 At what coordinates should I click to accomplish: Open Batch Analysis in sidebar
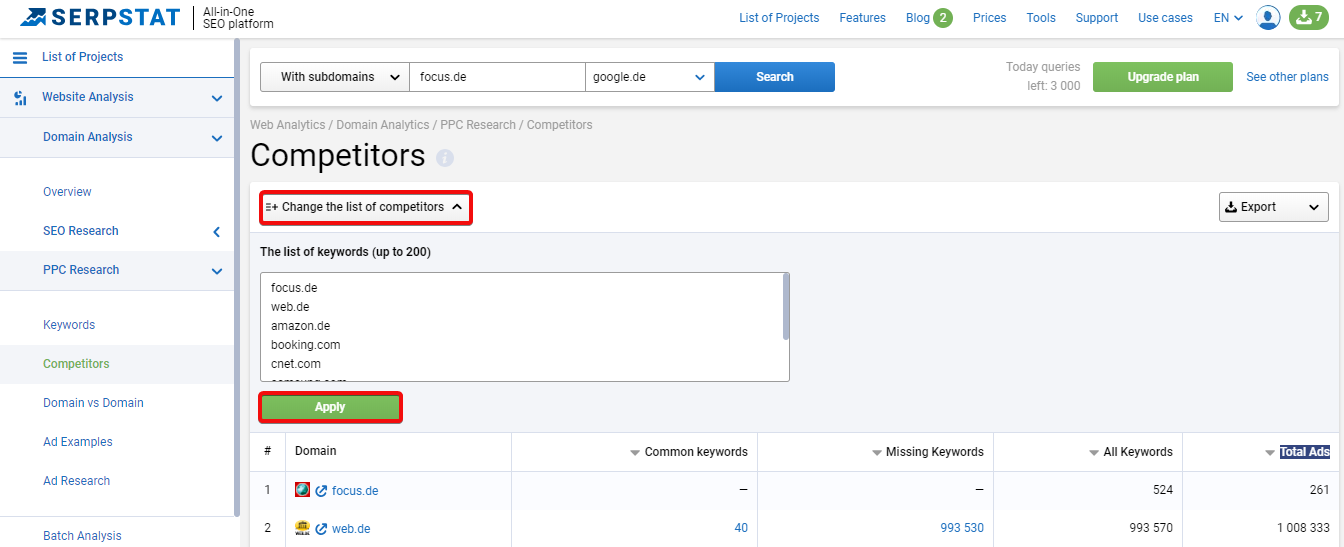coord(82,536)
